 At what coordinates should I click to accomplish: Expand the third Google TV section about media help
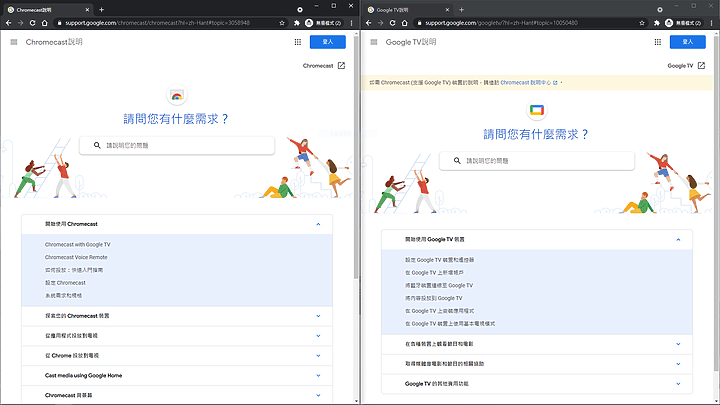678,364
